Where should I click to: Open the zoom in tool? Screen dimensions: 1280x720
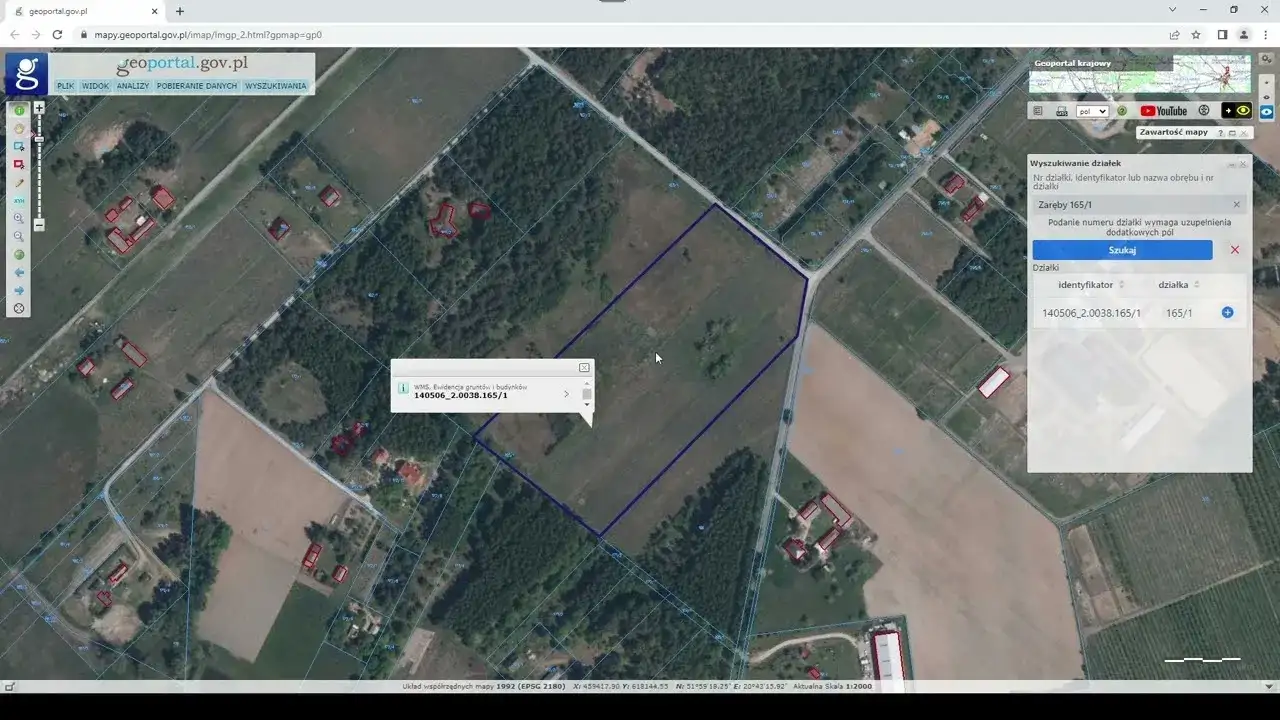tap(18, 219)
